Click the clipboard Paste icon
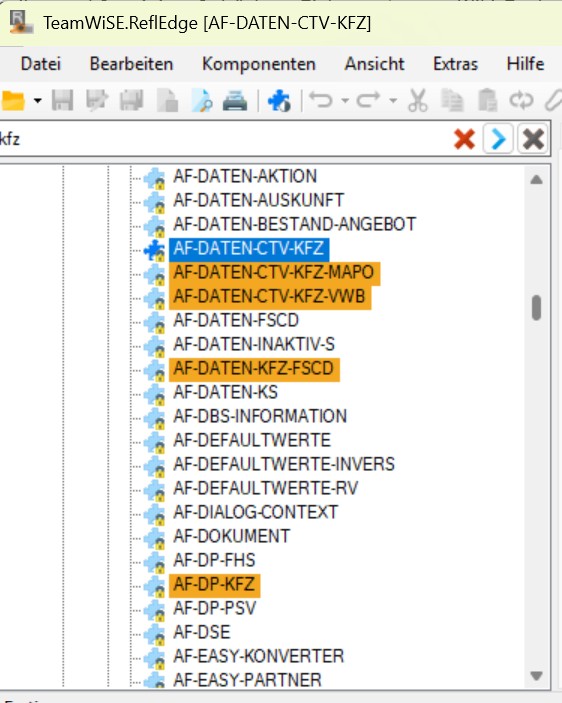This screenshot has height=703, width=562. [487, 100]
